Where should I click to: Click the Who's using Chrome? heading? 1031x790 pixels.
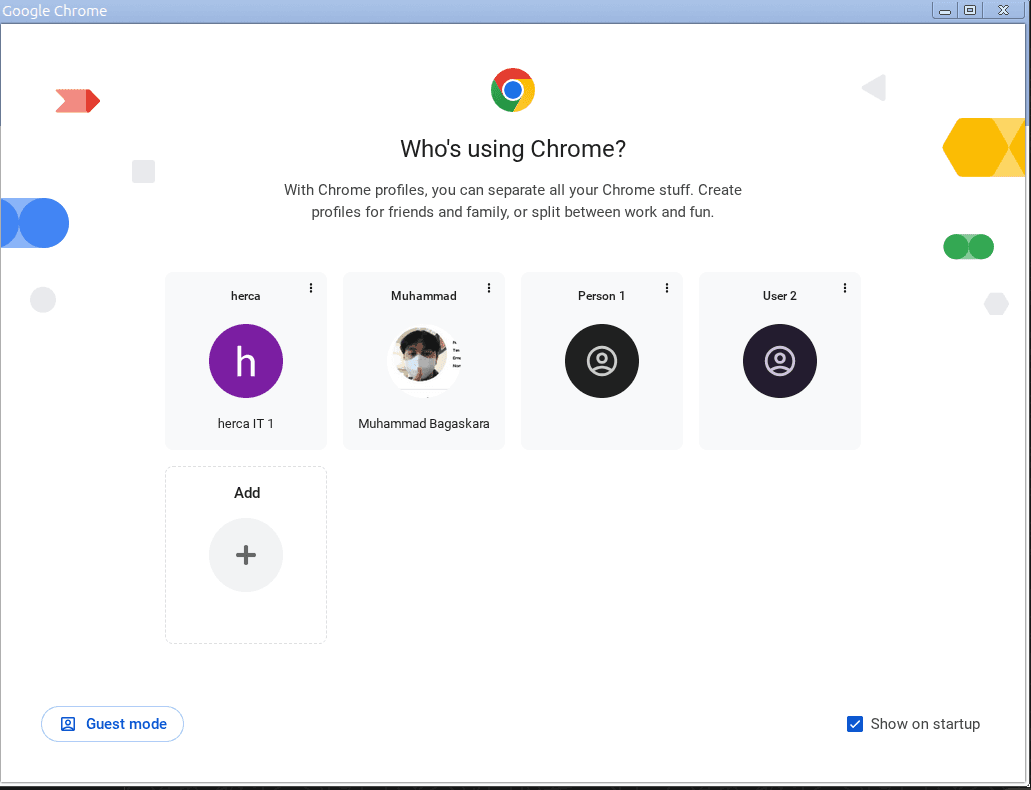click(513, 149)
